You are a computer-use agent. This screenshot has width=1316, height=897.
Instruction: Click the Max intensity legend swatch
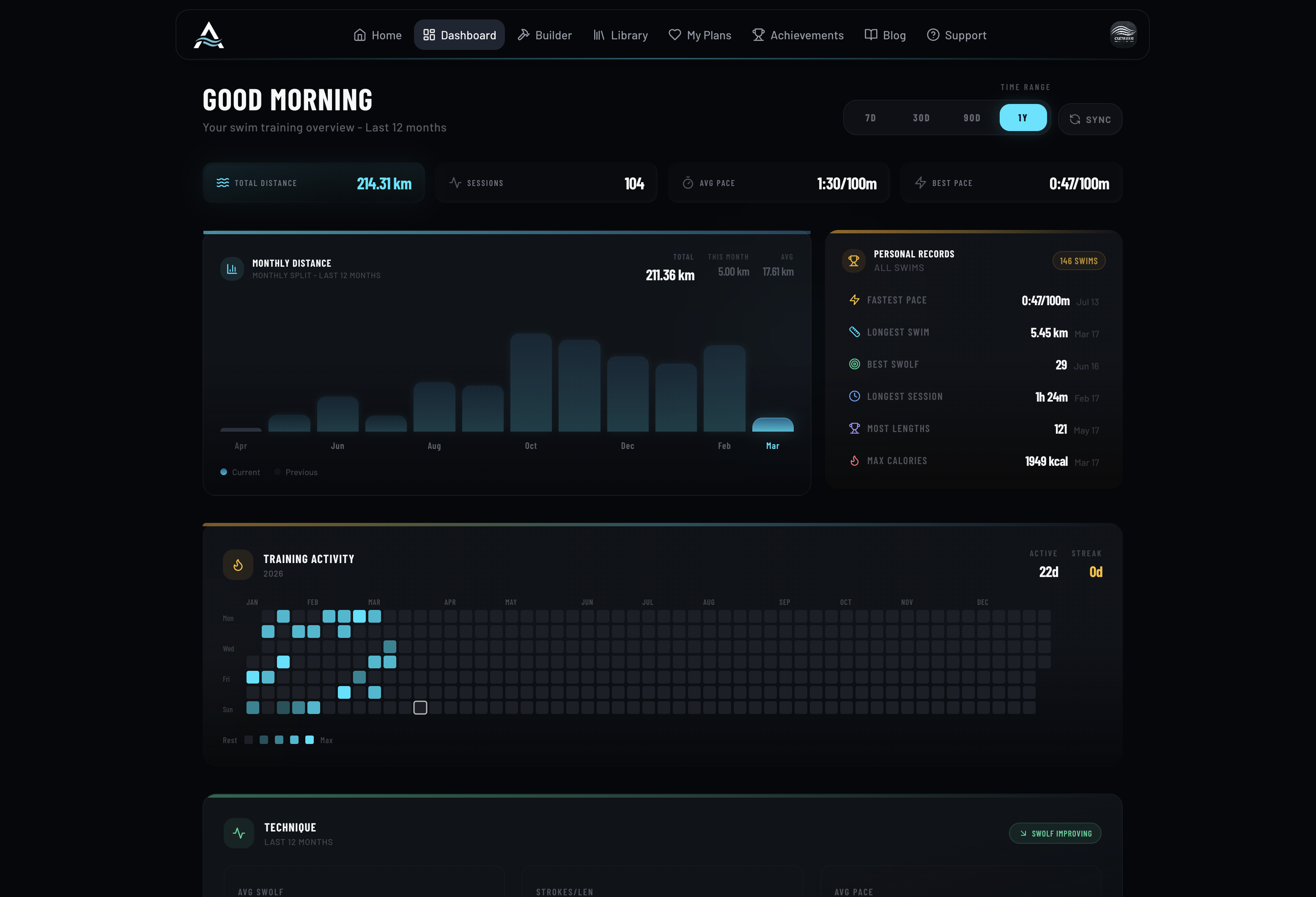(x=309, y=740)
